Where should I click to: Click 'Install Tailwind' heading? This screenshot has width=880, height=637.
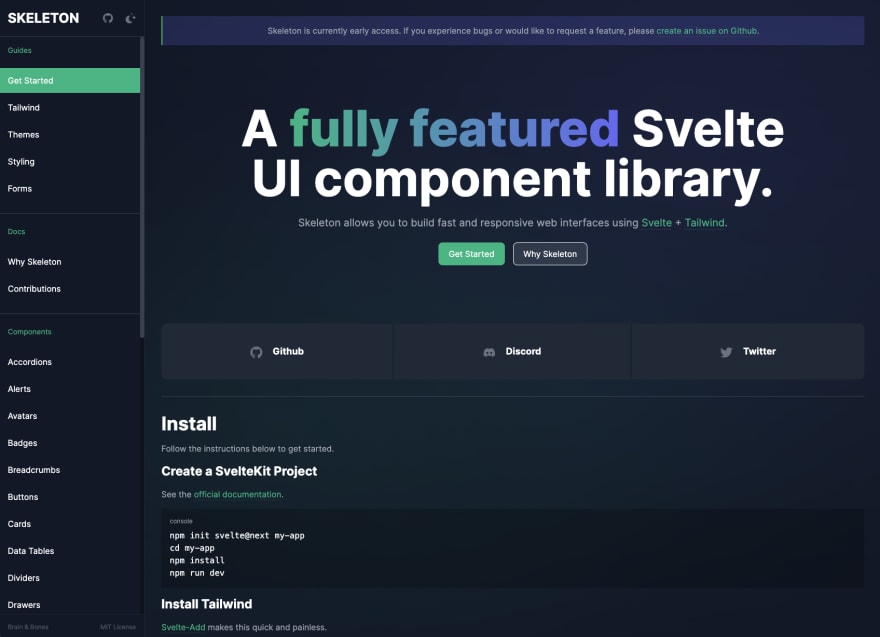point(207,604)
